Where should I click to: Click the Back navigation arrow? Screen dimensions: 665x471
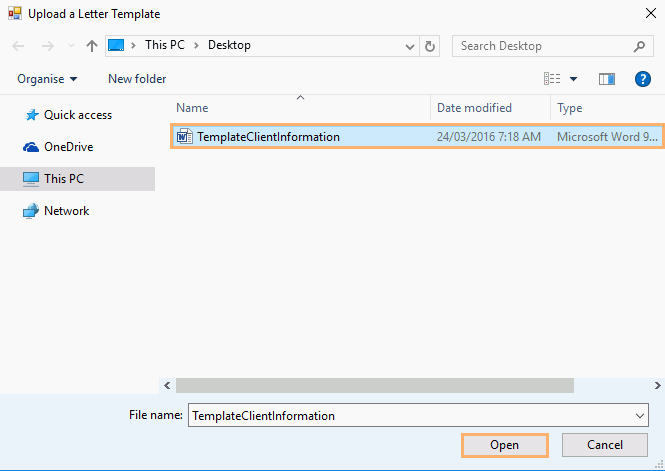[19, 46]
